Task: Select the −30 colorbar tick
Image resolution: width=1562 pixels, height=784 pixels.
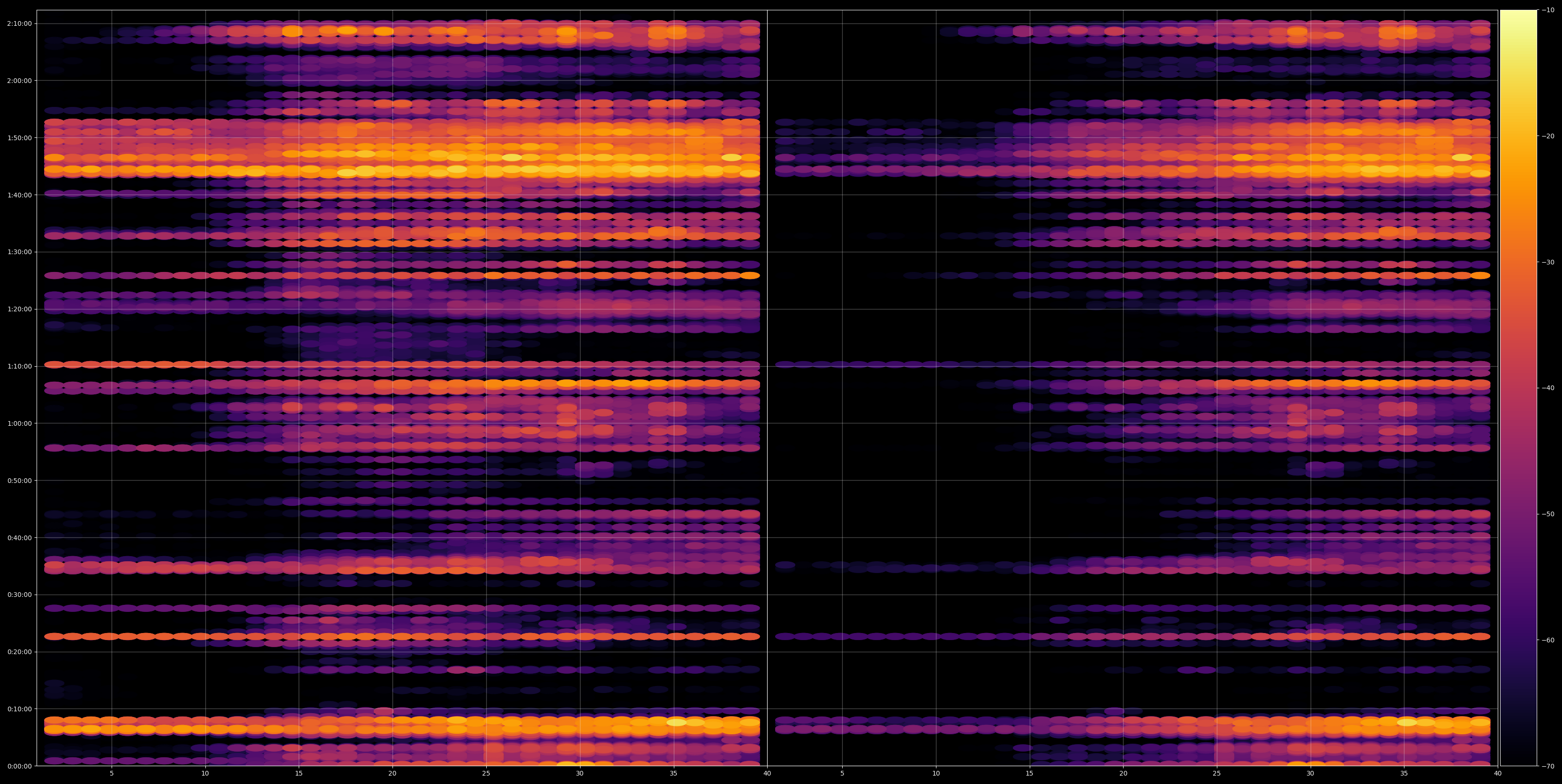Action: [x=1548, y=262]
